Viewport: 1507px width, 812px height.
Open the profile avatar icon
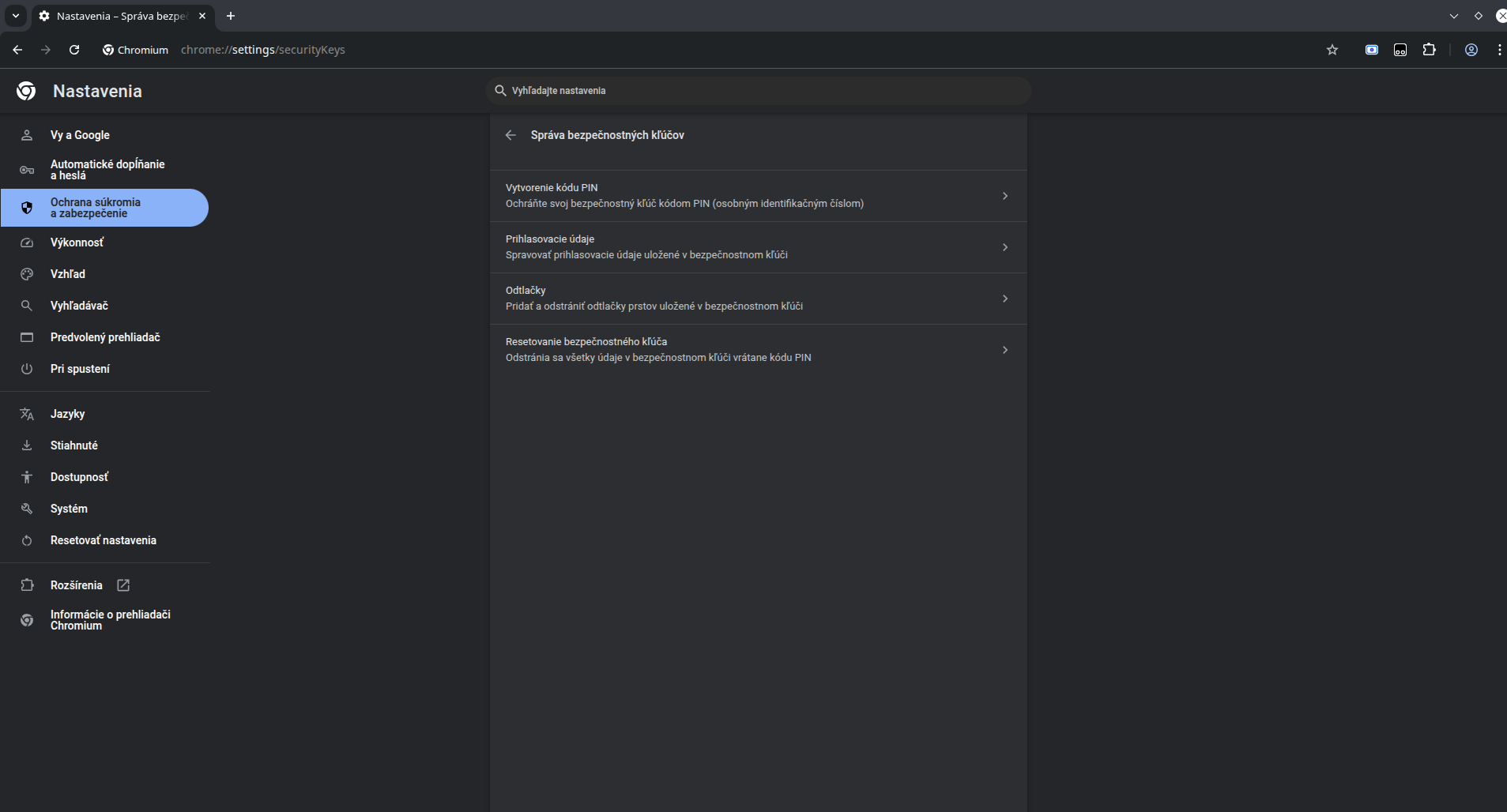coord(1471,50)
